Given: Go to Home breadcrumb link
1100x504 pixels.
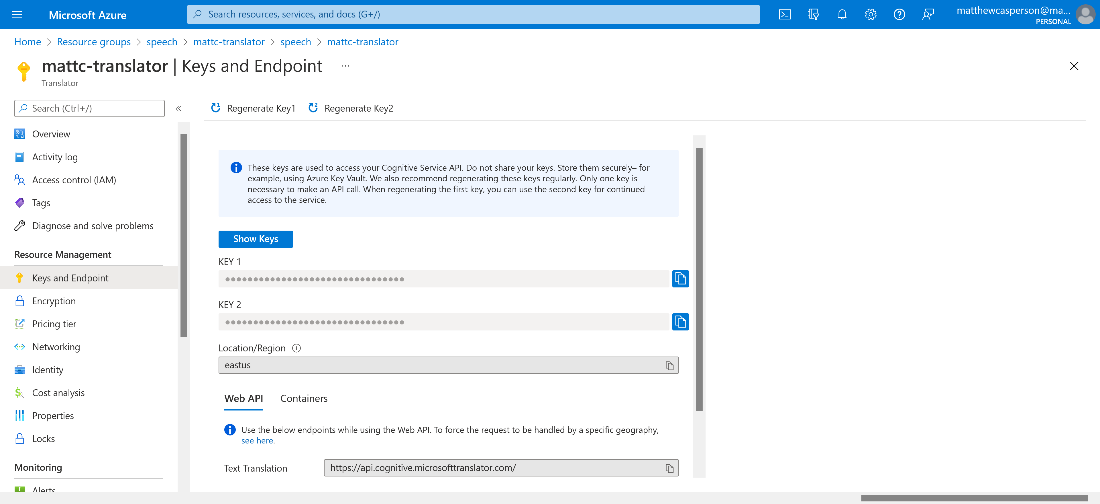Looking at the screenshot, I should (27, 42).
